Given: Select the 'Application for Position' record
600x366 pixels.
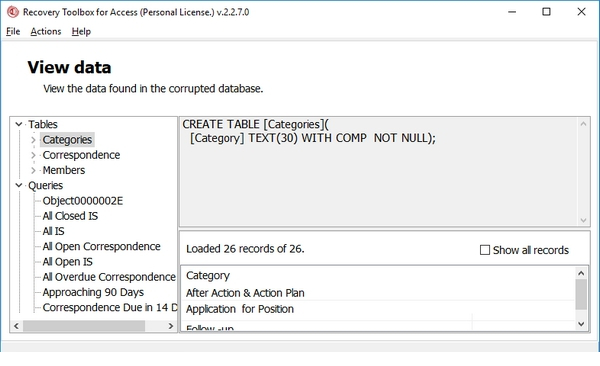Looking at the screenshot, I should (240, 309).
